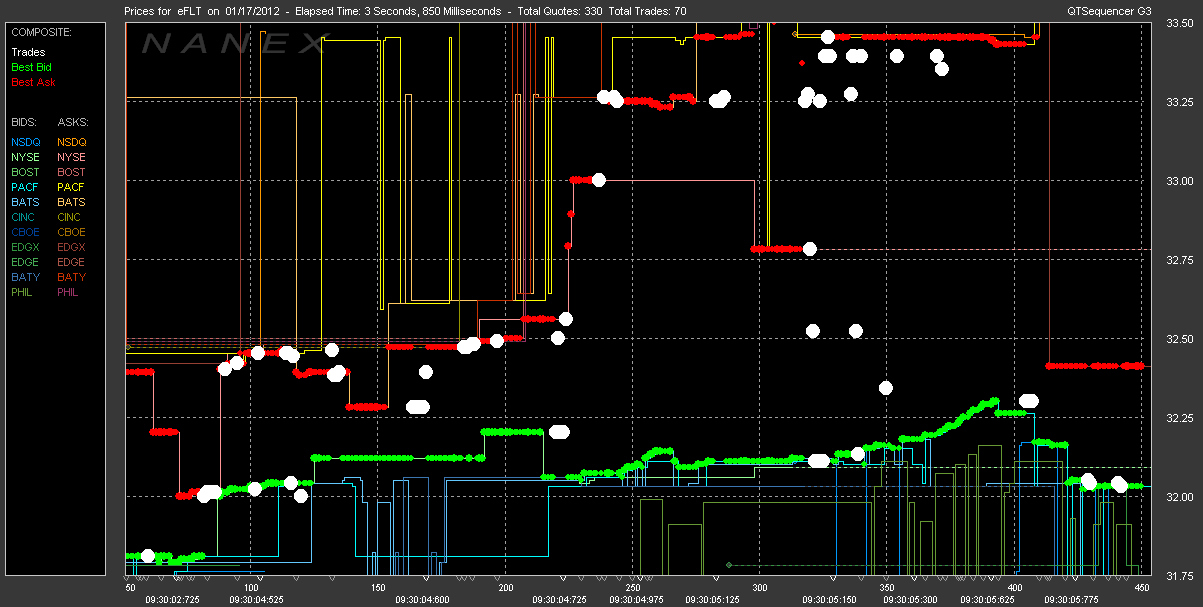Viewport: 1203px width, 607px height.
Task: Click PHIL in the BIDS column
Action: [x=24, y=292]
